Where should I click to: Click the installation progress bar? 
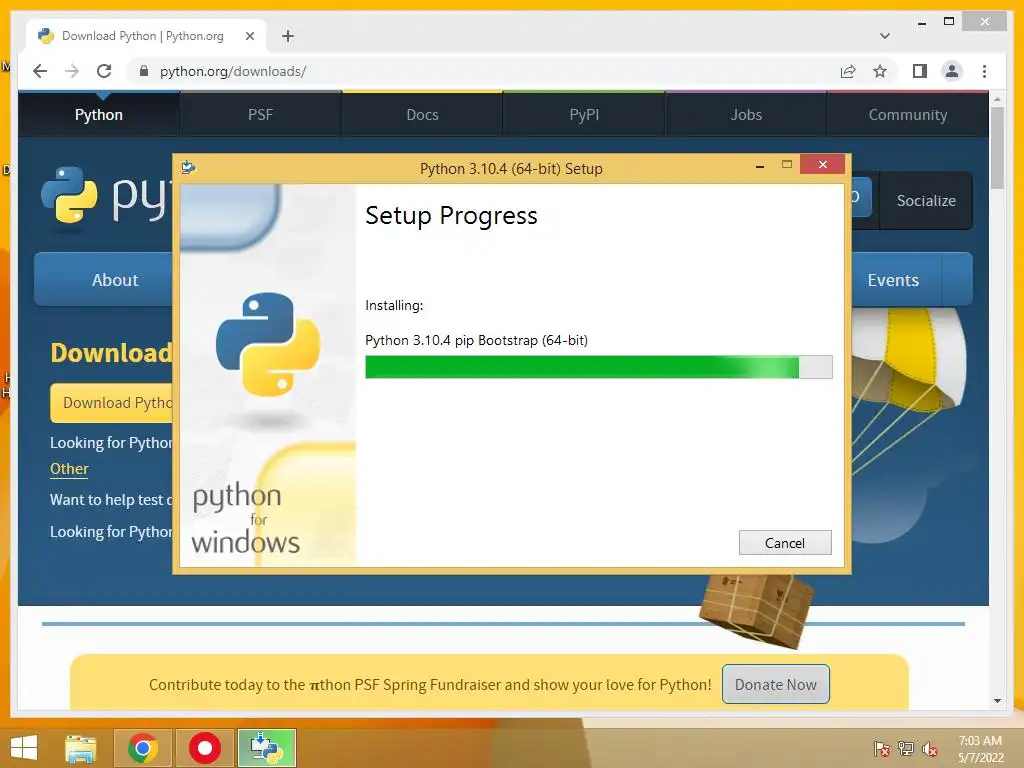click(x=598, y=367)
